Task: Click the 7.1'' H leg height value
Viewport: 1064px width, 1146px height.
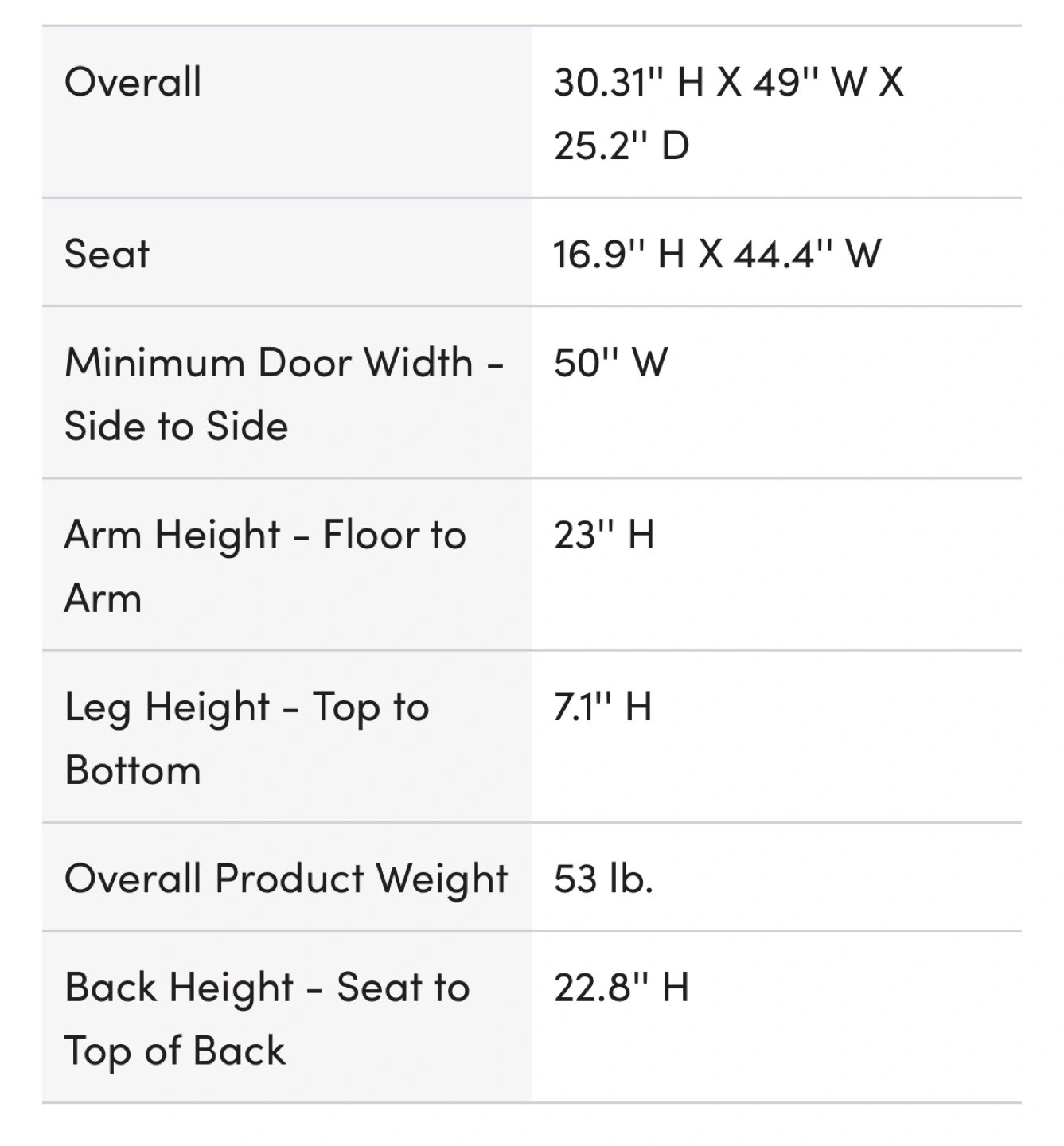Action: [602, 707]
